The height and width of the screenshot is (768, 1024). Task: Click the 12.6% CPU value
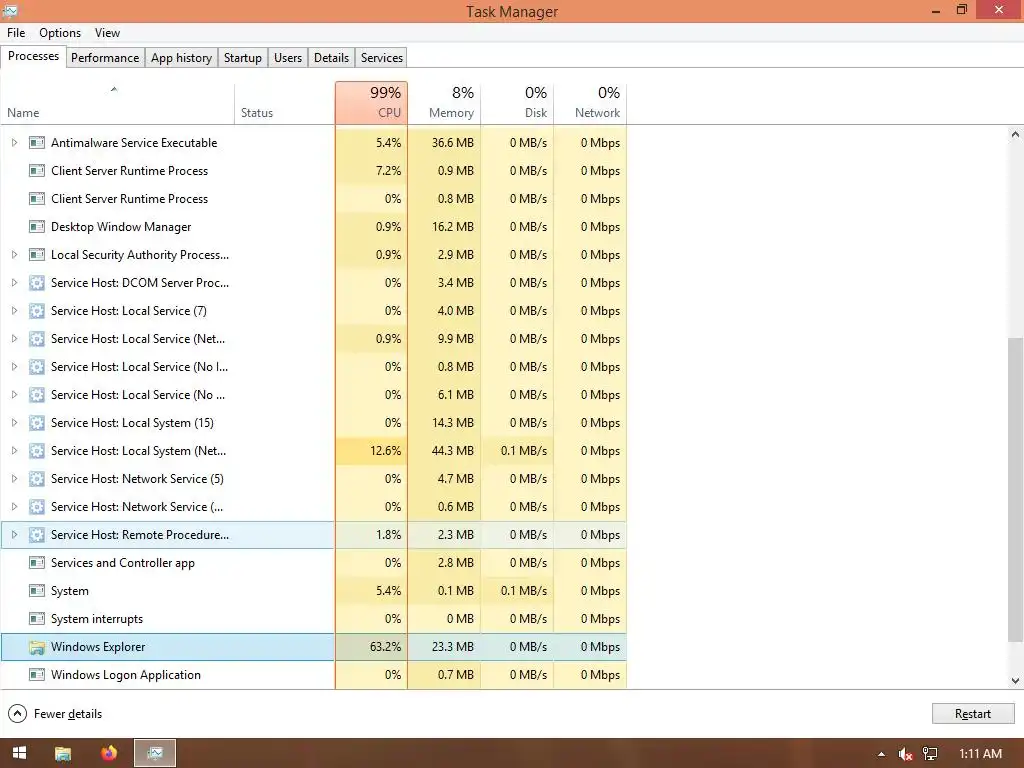point(385,451)
